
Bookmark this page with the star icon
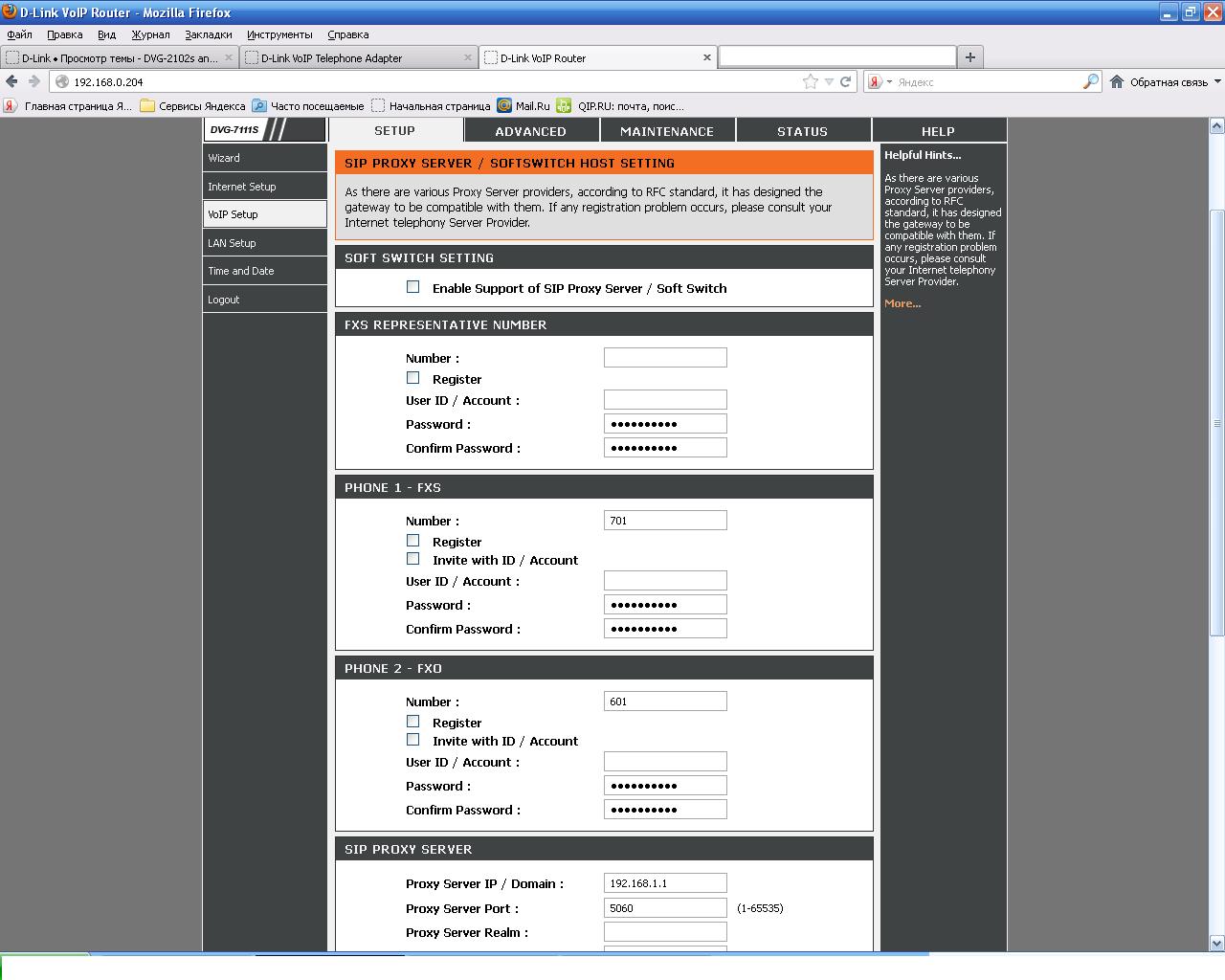[811, 82]
